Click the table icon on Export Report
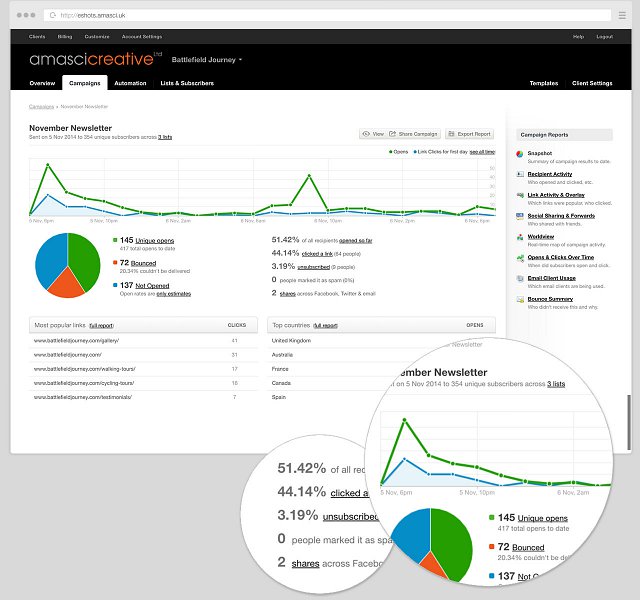Viewport: 640px width, 600px height. (x=451, y=134)
